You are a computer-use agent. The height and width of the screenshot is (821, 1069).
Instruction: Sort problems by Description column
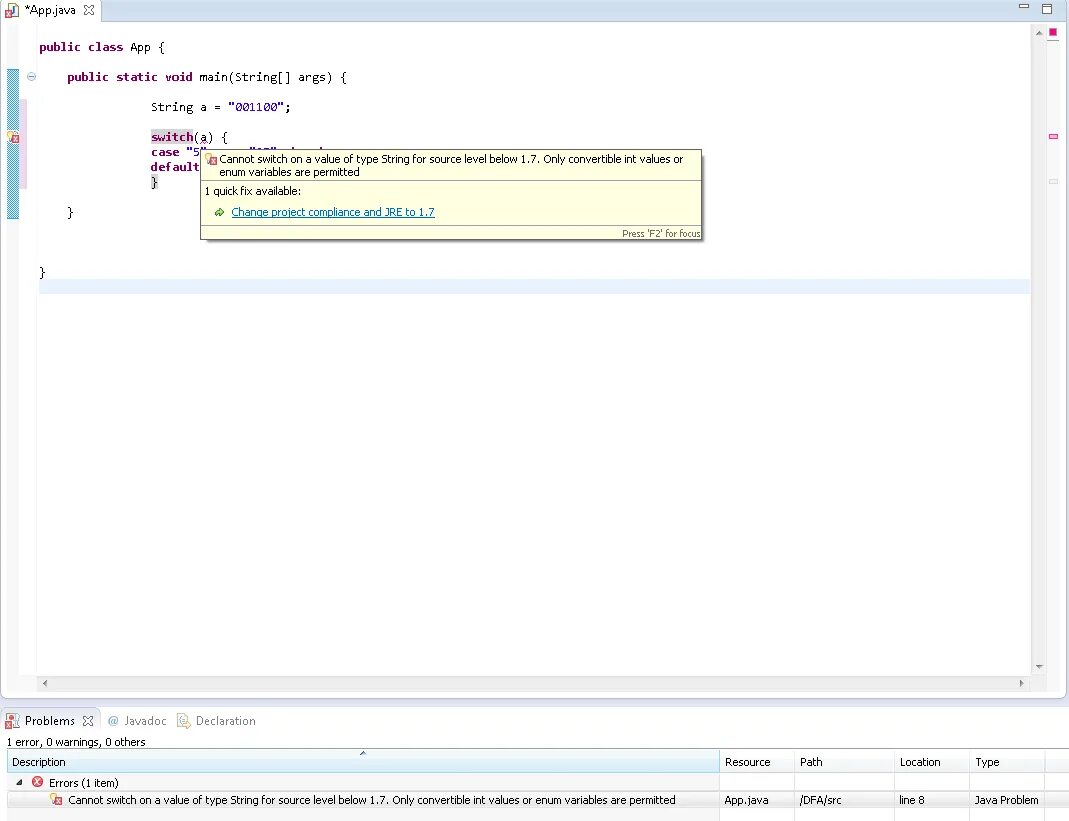pos(363,762)
